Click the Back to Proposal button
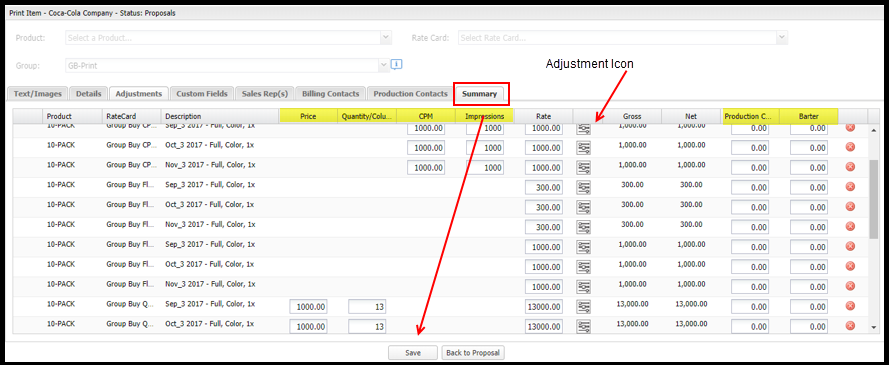Image resolution: width=889 pixels, height=365 pixels. click(x=473, y=353)
